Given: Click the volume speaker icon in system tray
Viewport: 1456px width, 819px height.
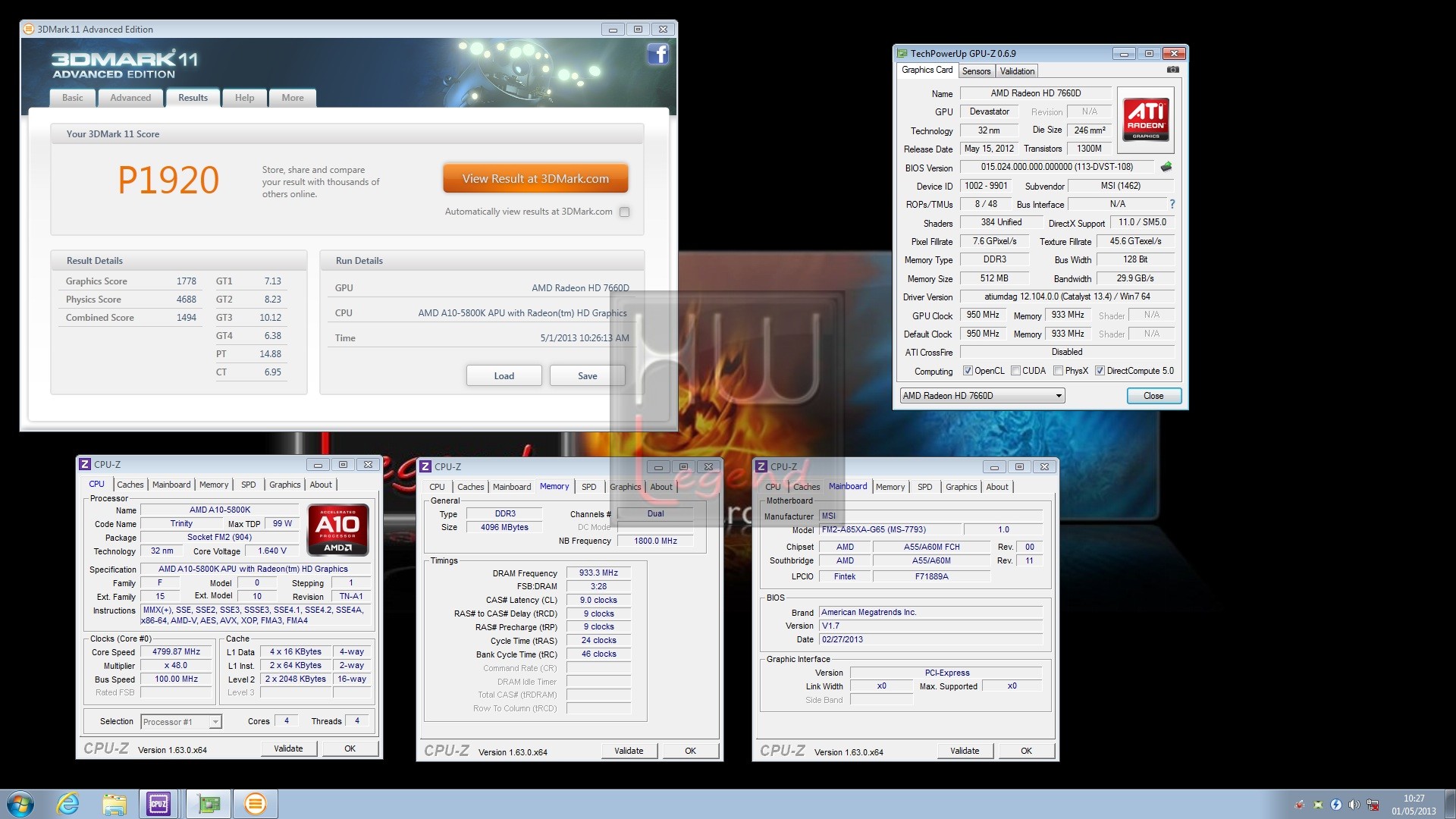Looking at the screenshot, I should coord(1354,805).
